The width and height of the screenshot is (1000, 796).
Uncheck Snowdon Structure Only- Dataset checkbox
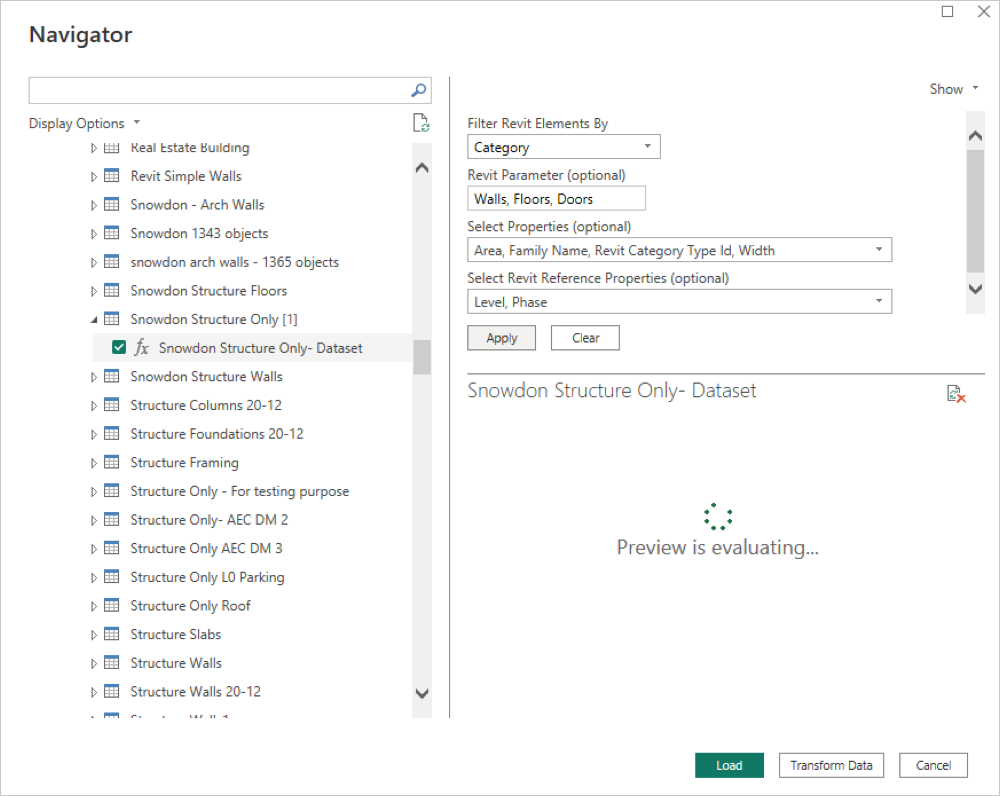pyautogui.click(x=119, y=348)
